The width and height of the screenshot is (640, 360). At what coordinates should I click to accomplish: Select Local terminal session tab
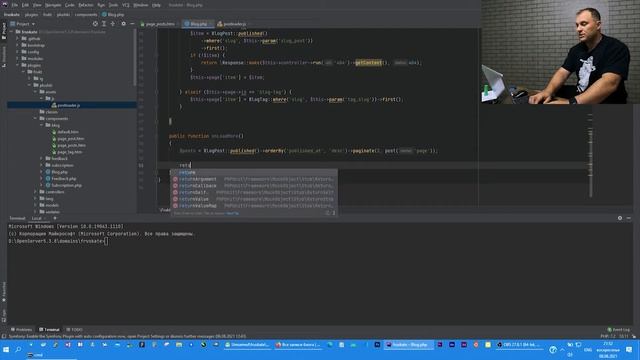tap(37, 218)
